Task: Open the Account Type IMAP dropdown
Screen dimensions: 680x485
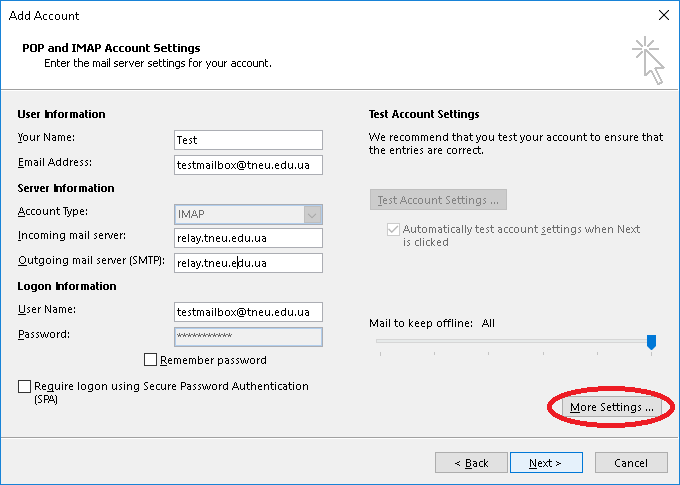Action: (x=248, y=214)
